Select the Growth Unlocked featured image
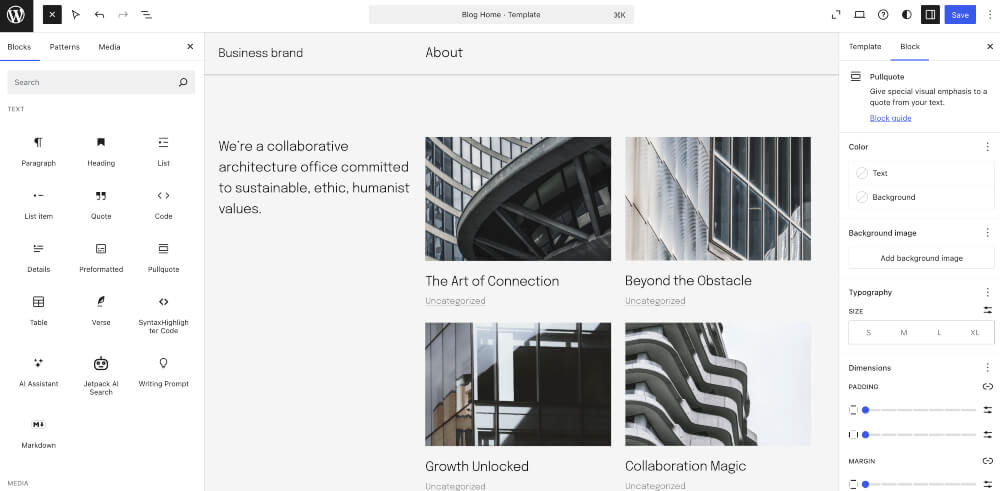The image size is (1000, 491). click(518, 384)
